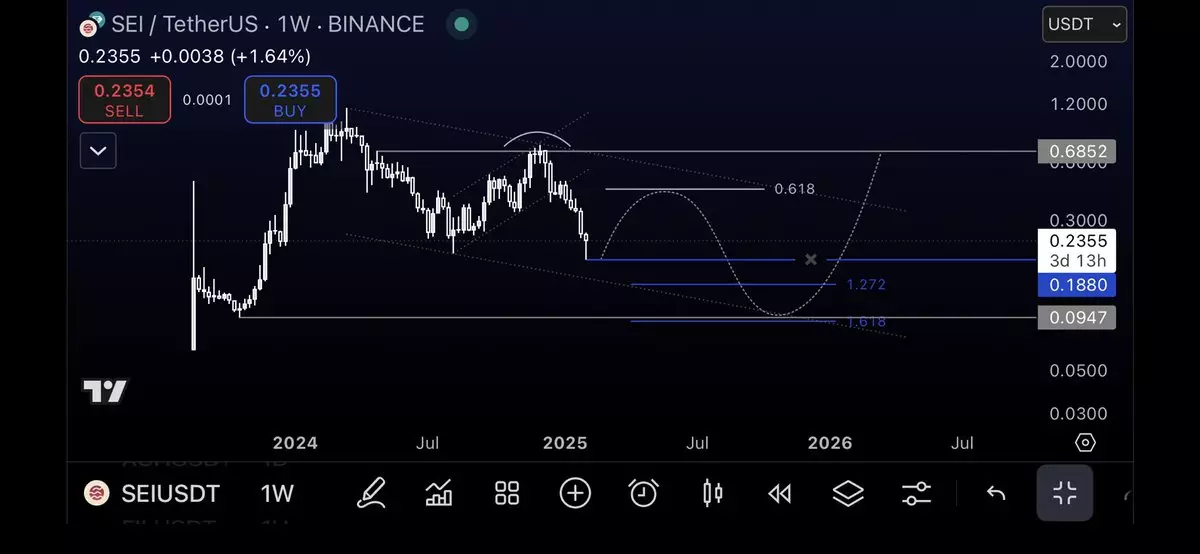Image resolution: width=1200 pixels, height=554 pixels.
Task: Open price scale settings target icon
Action: (x=1085, y=442)
